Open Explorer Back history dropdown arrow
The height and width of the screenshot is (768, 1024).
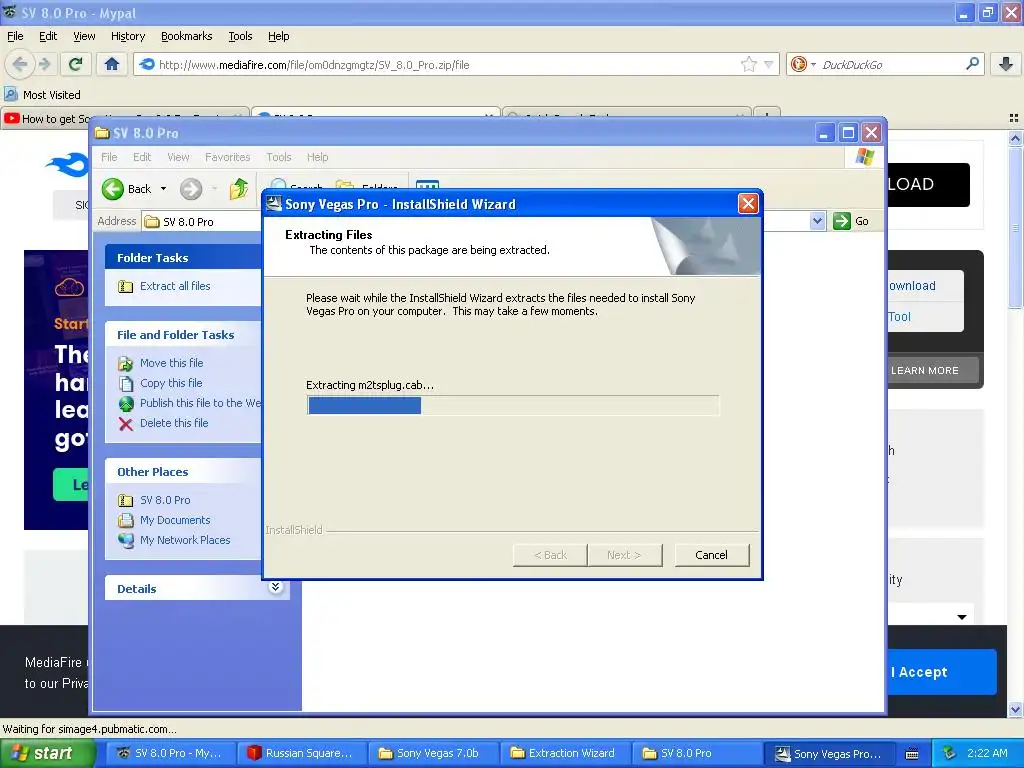[x=163, y=189]
